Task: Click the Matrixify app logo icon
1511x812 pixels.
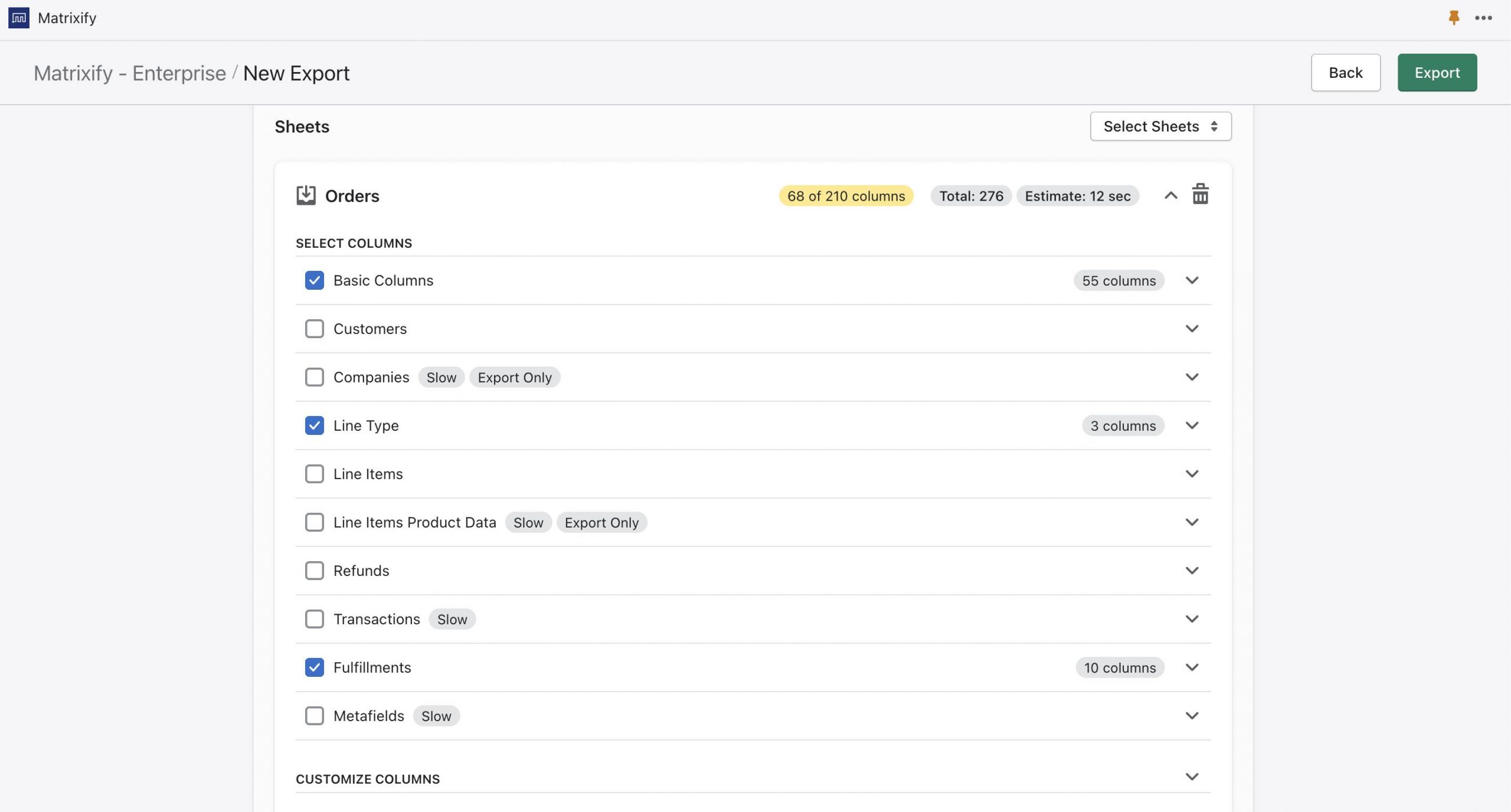Action: pyautogui.click(x=18, y=18)
